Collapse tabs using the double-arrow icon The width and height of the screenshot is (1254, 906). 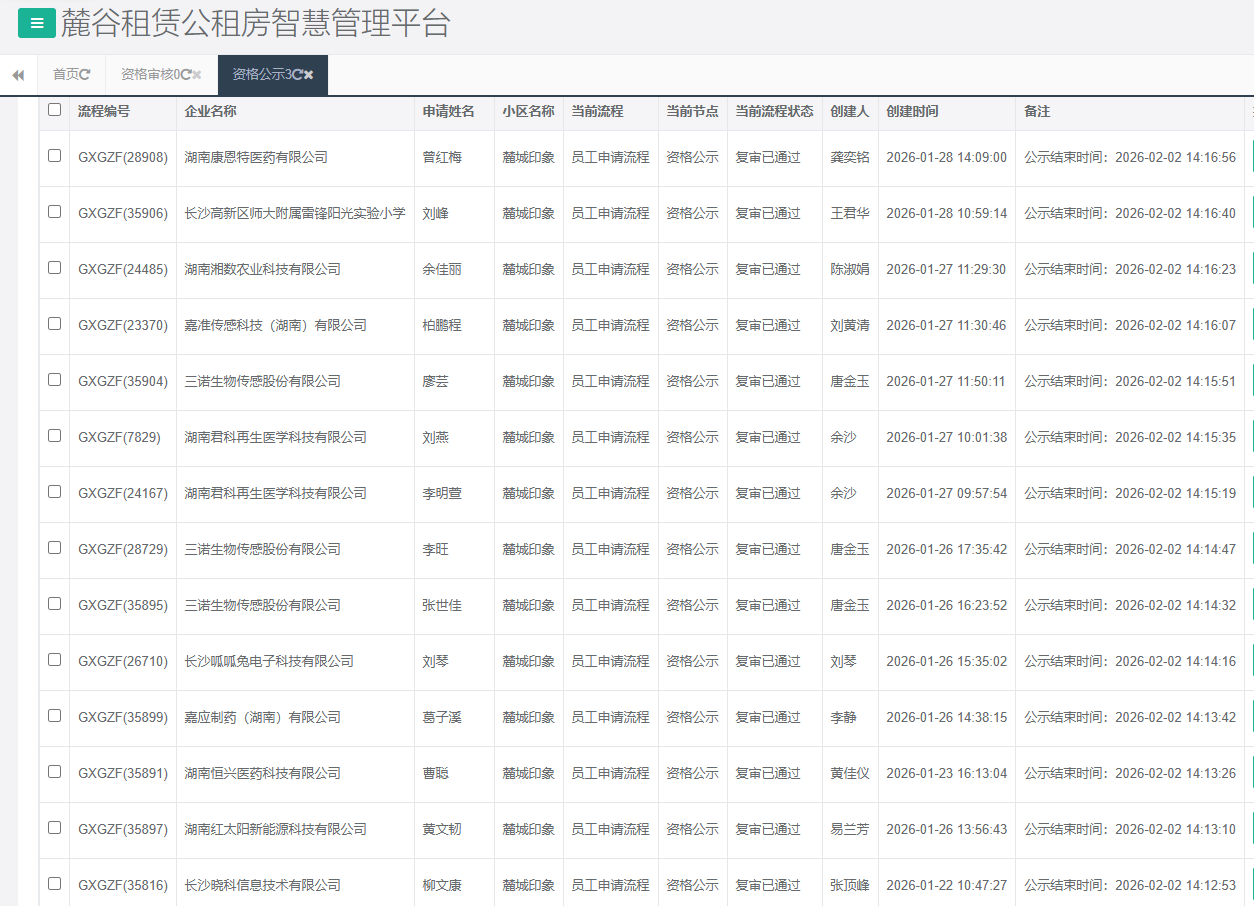pos(17,74)
